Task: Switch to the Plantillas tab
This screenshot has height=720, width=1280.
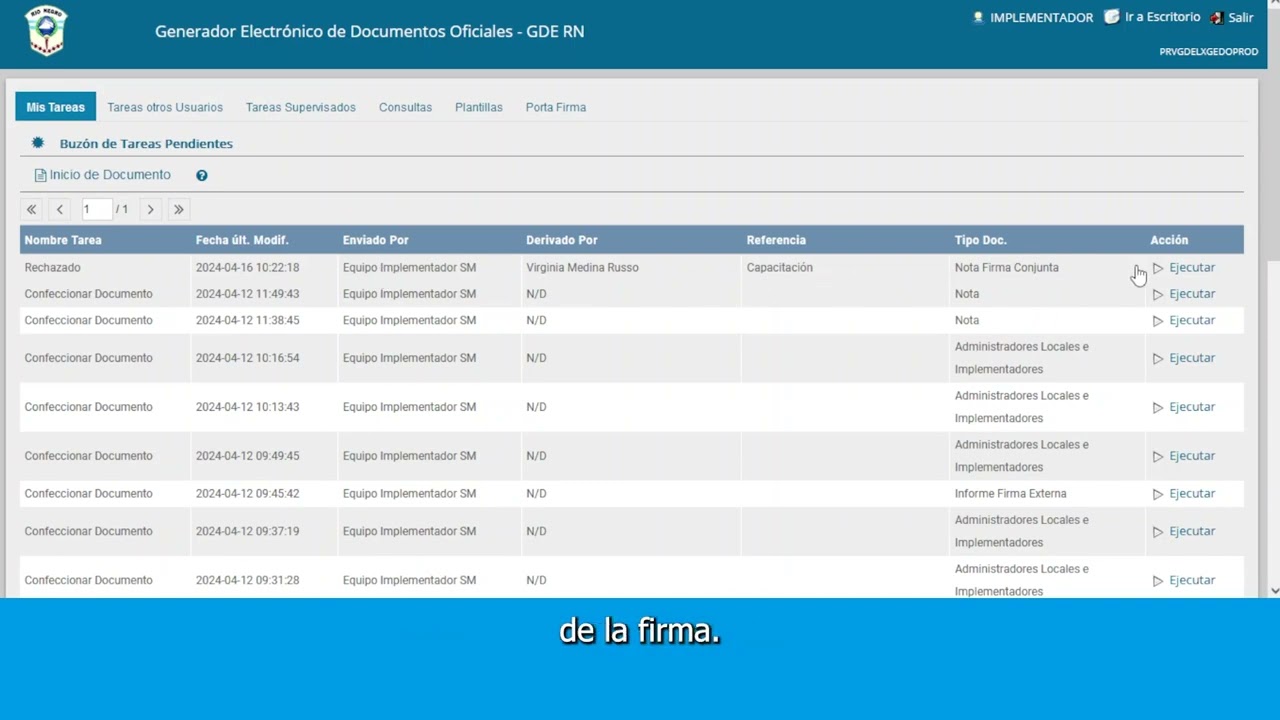Action: point(479,107)
